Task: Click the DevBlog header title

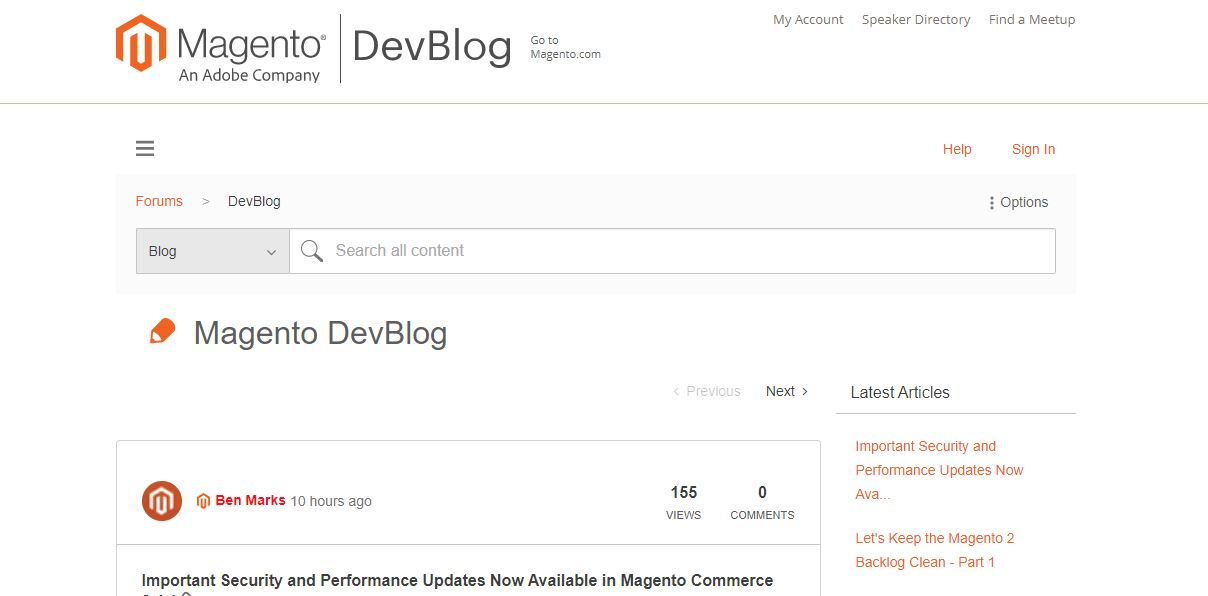Action: click(x=432, y=47)
